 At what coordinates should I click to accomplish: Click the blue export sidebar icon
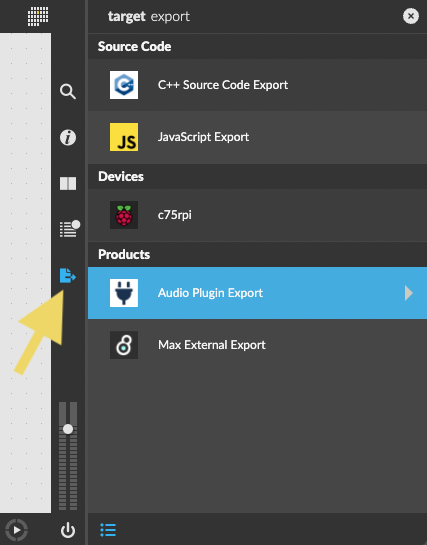(68, 275)
